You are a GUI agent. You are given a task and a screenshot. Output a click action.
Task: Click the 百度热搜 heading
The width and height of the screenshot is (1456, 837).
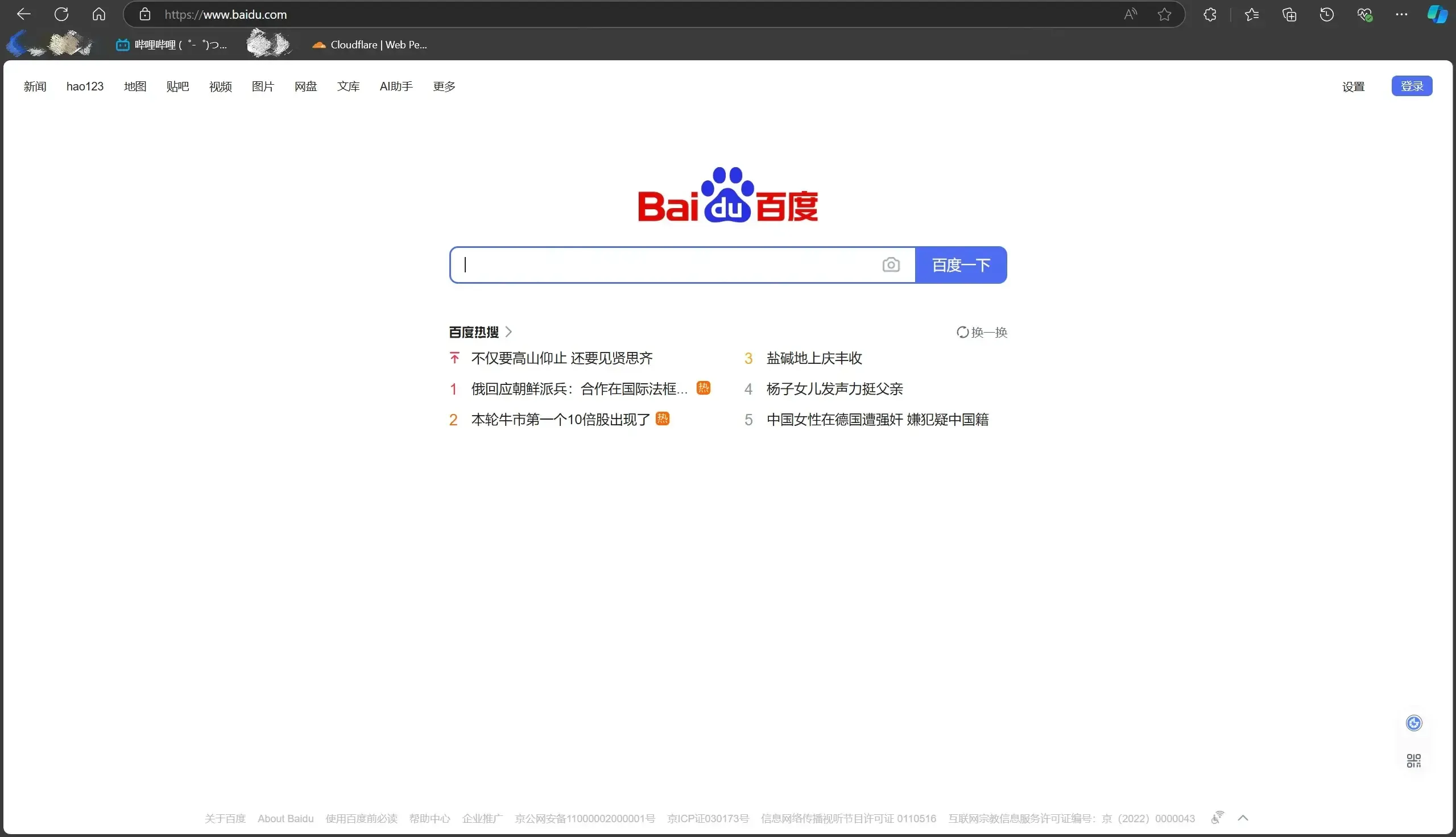tap(474, 332)
